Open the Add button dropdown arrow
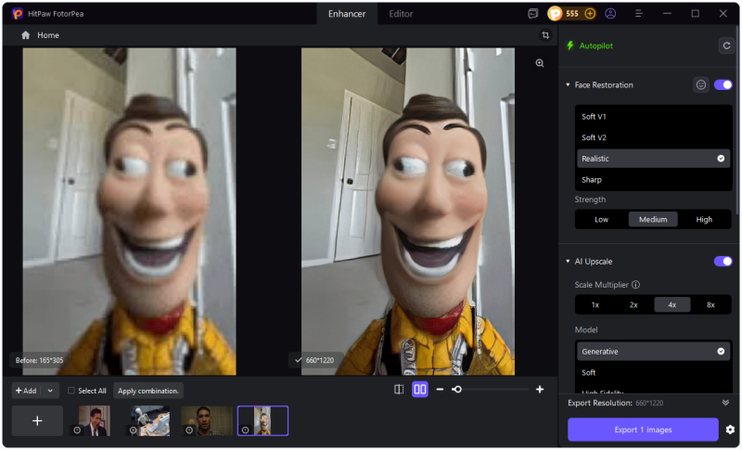Viewport: 742px width, 450px height. (50, 390)
